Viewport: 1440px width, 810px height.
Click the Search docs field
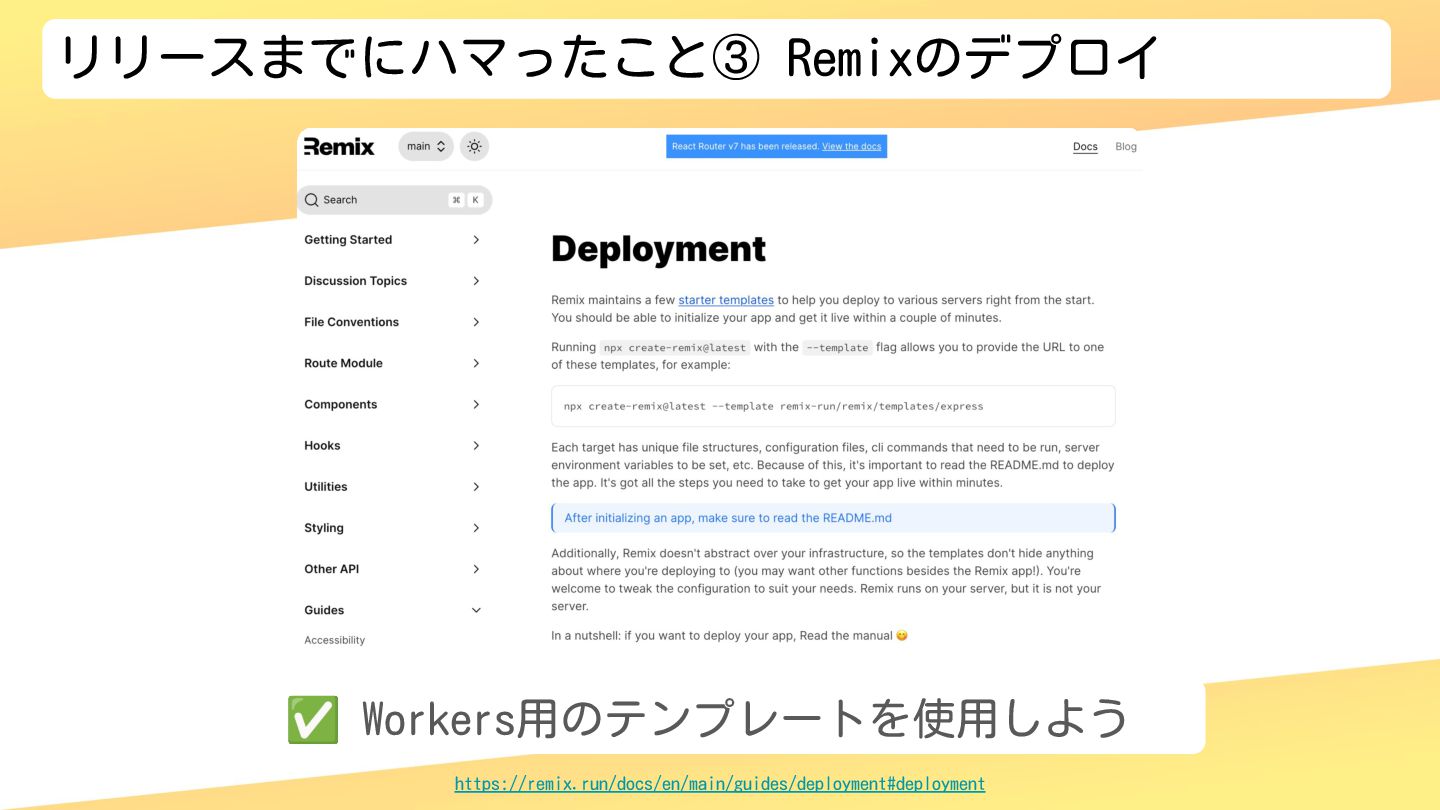coord(395,200)
